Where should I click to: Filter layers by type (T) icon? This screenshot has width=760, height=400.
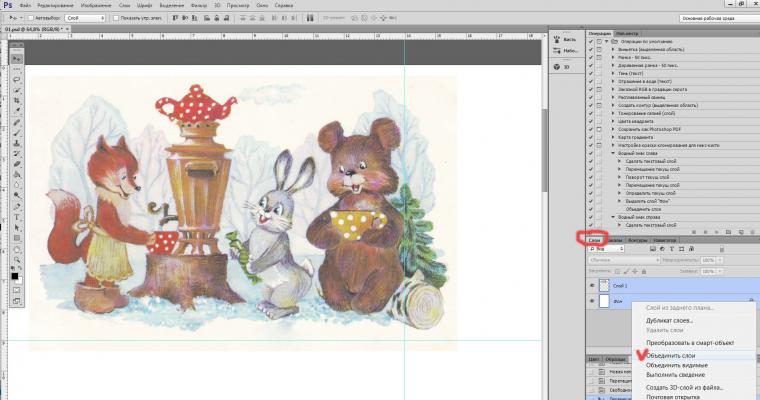tap(672, 249)
